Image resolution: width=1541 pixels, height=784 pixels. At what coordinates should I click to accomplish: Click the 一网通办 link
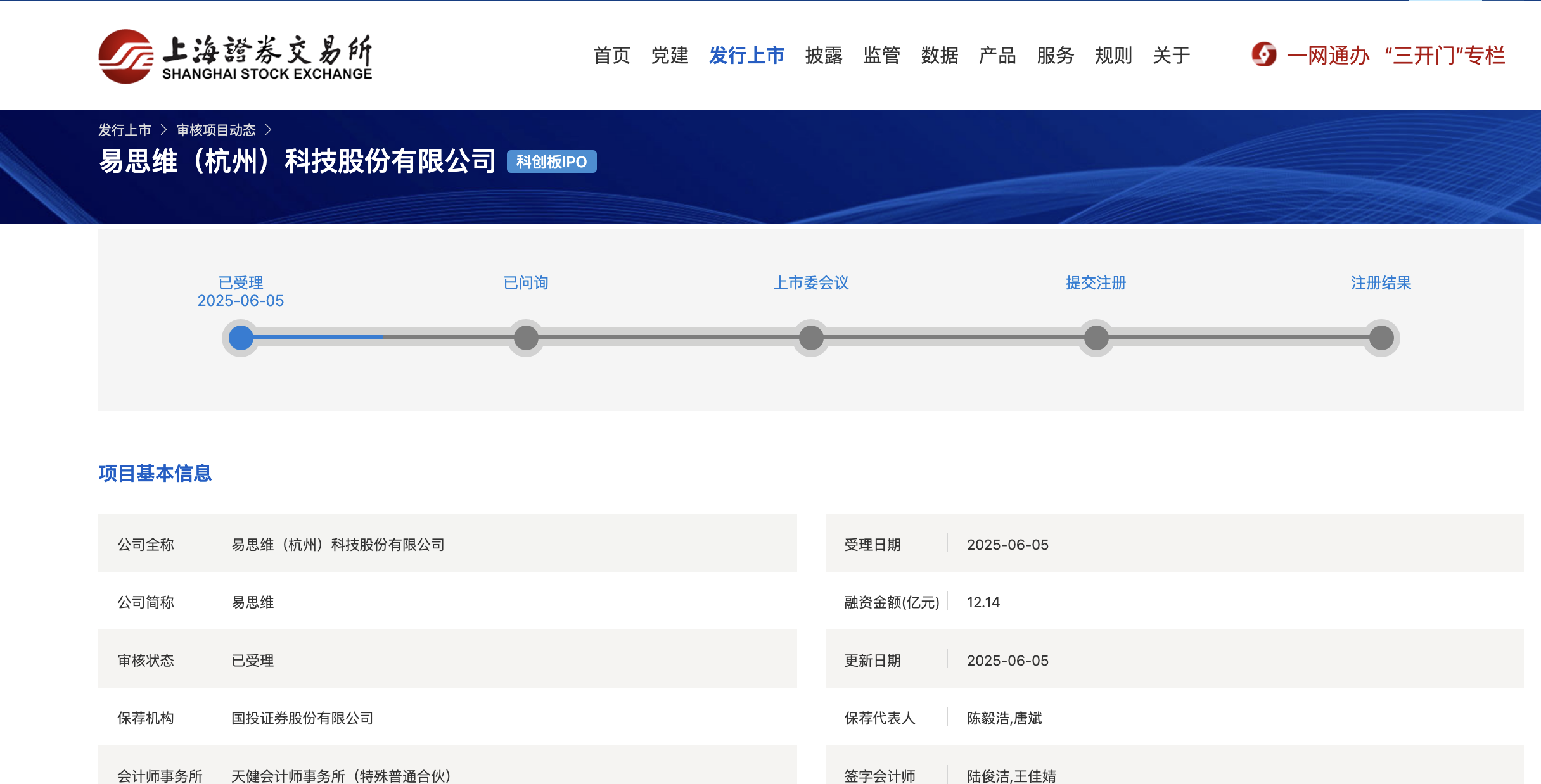1328,56
